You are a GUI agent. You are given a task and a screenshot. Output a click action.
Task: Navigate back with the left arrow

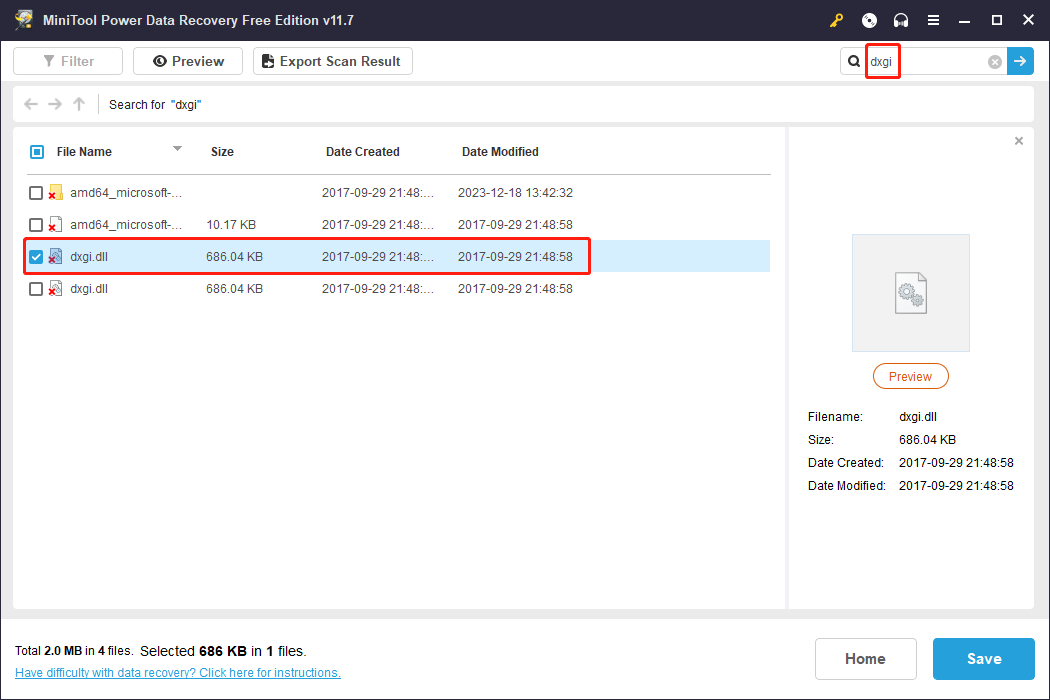click(31, 104)
